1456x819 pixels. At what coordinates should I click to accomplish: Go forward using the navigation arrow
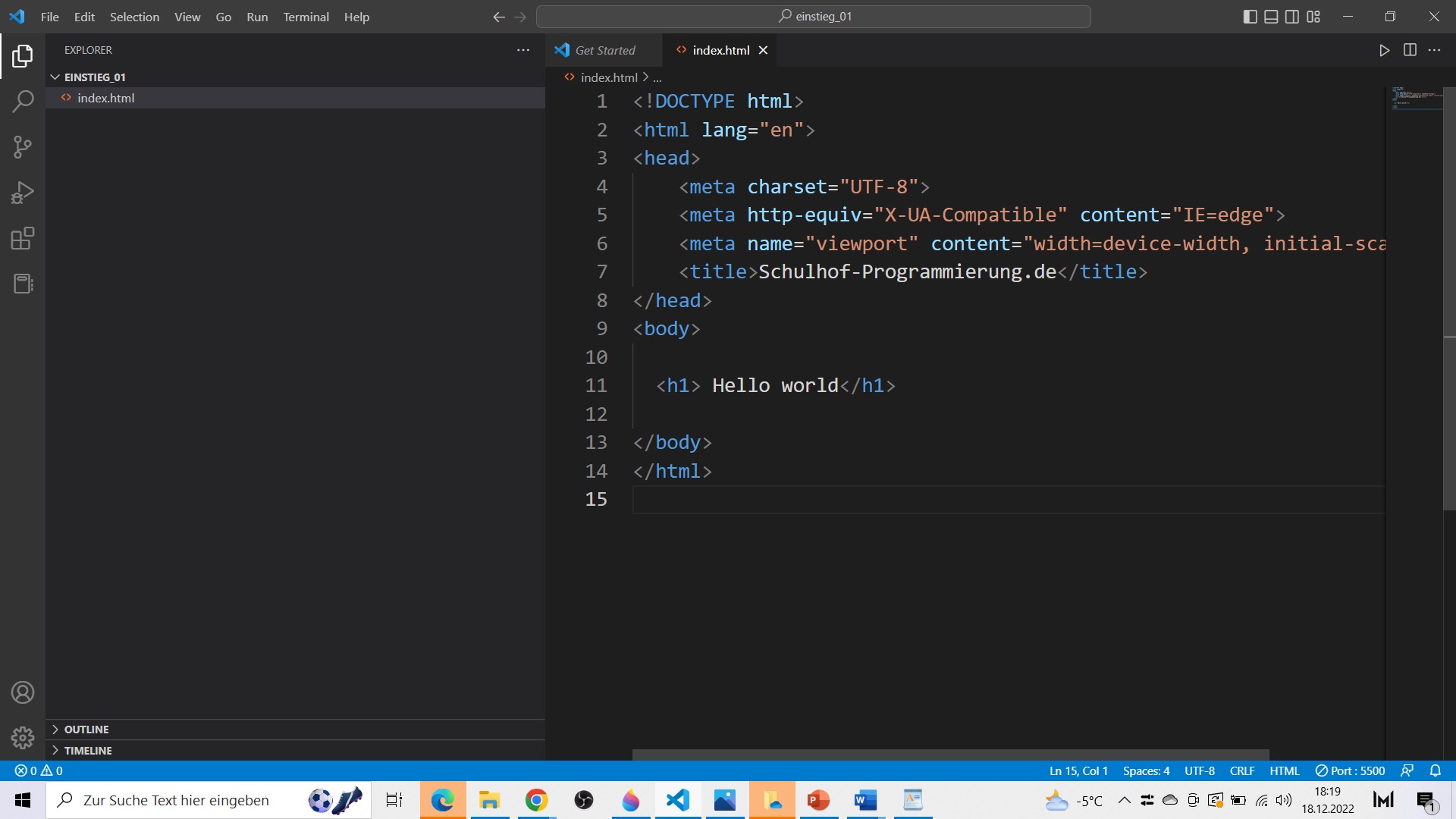520,17
